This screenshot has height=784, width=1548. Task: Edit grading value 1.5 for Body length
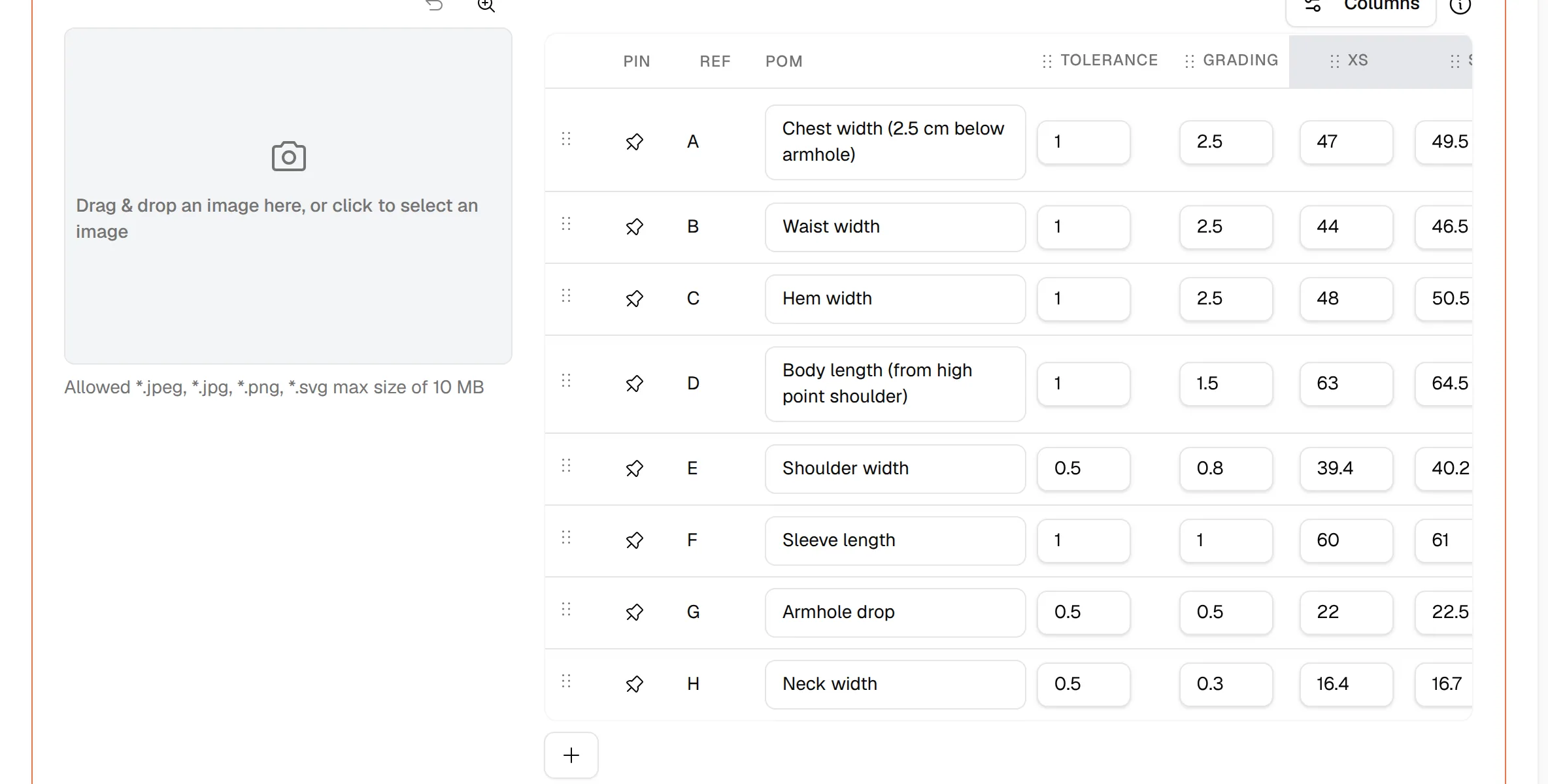click(1226, 384)
